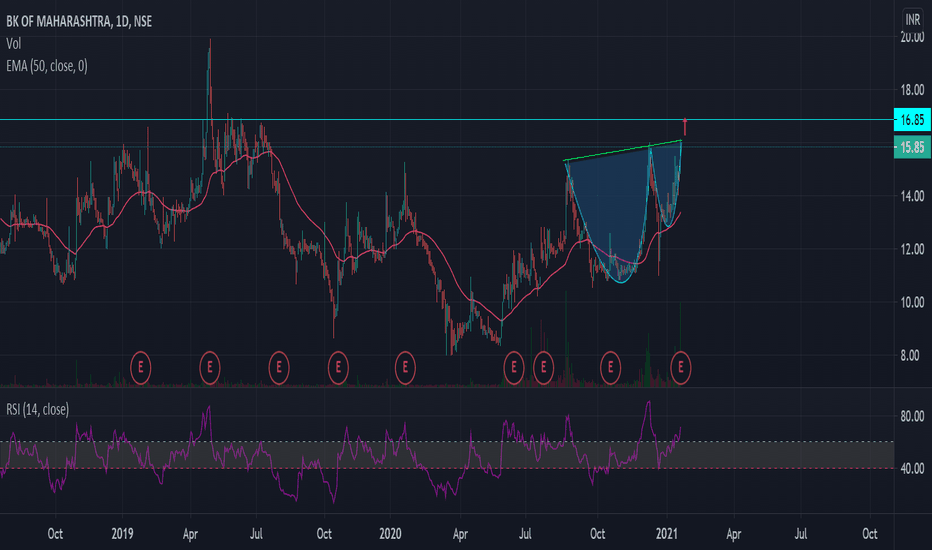Click the 20.00 price axis label
932x550 pixels.
pyautogui.click(x=912, y=37)
